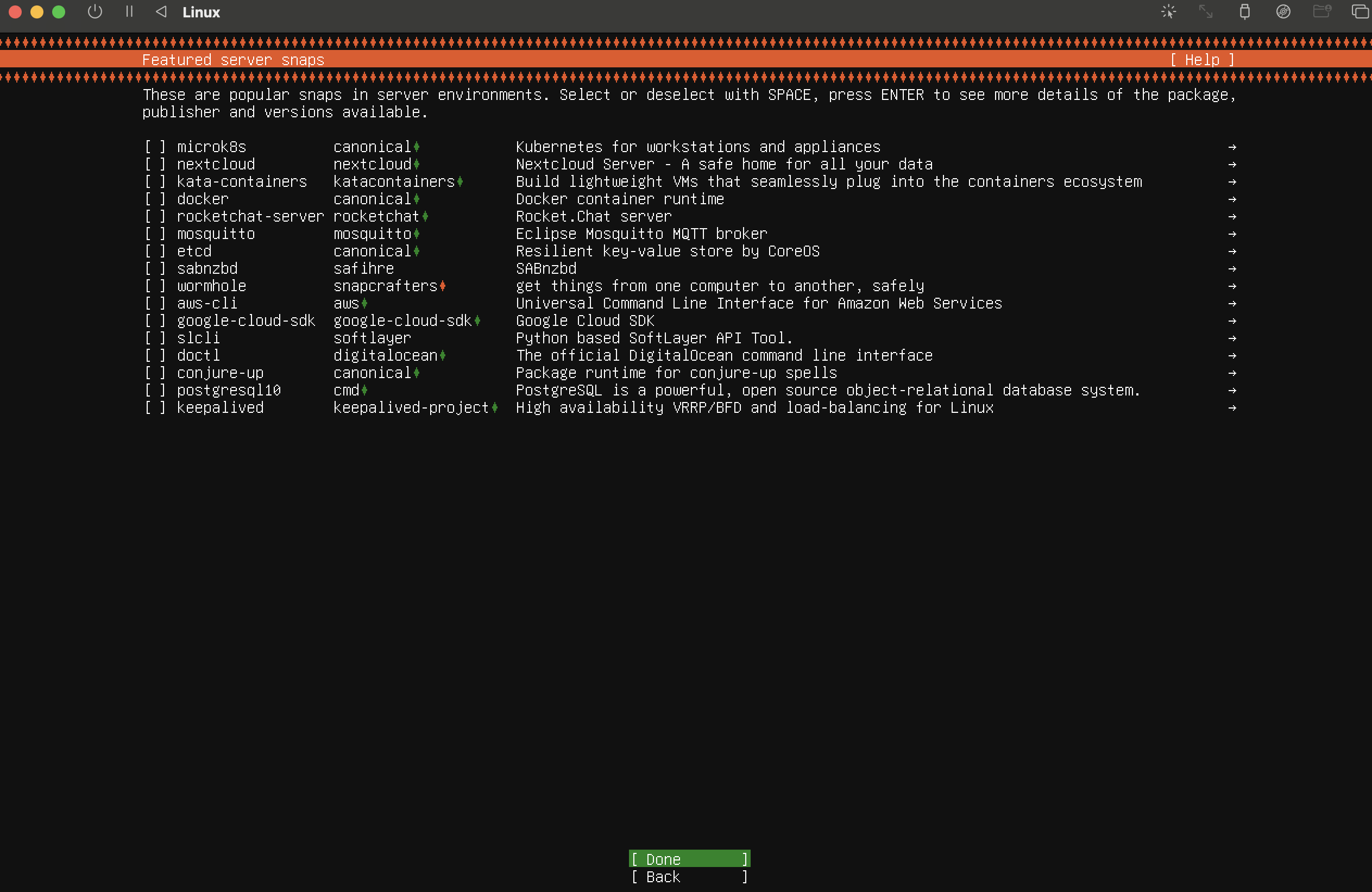Image resolution: width=1372 pixels, height=892 pixels.
Task: Open the Help menu in header
Action: (1202, 60)
